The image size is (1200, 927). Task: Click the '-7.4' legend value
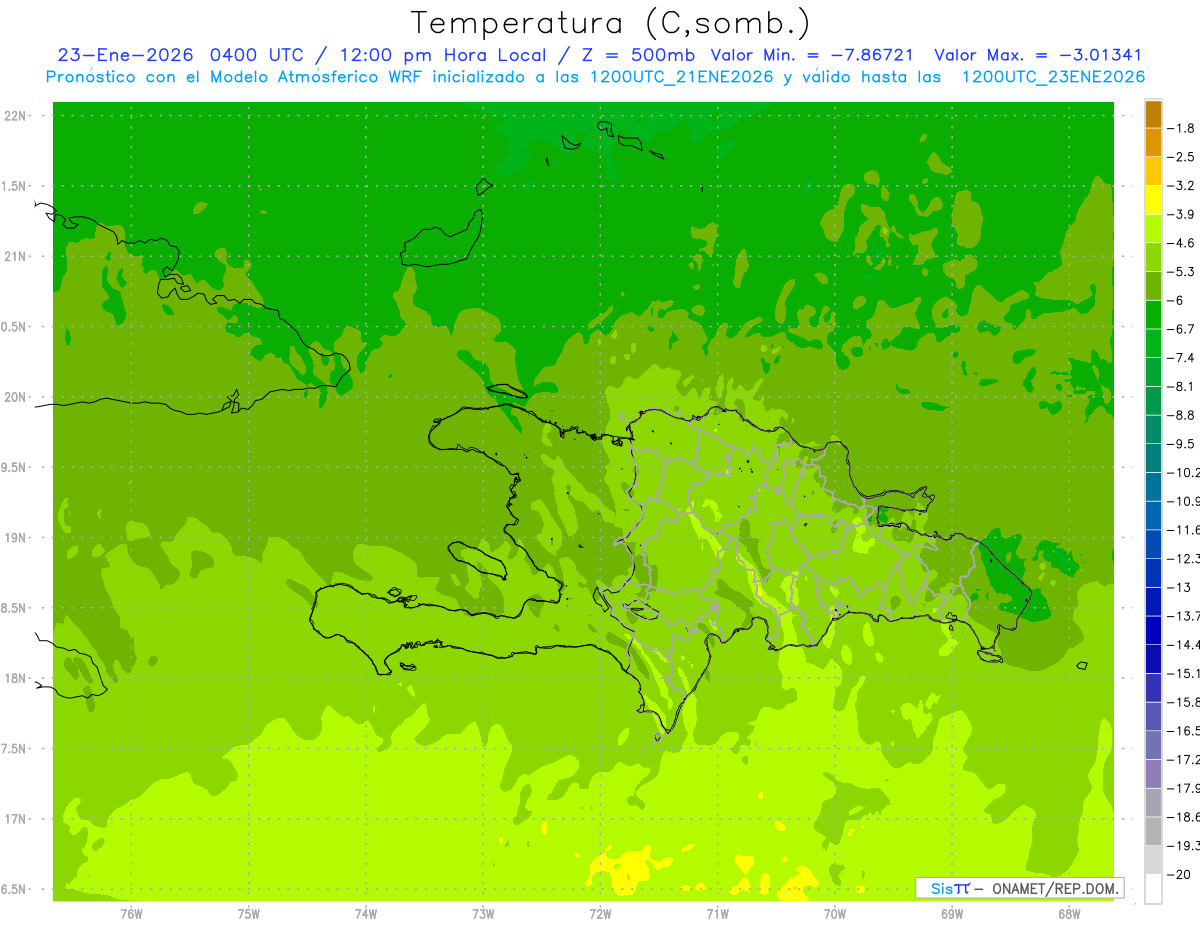(1181, 357)
